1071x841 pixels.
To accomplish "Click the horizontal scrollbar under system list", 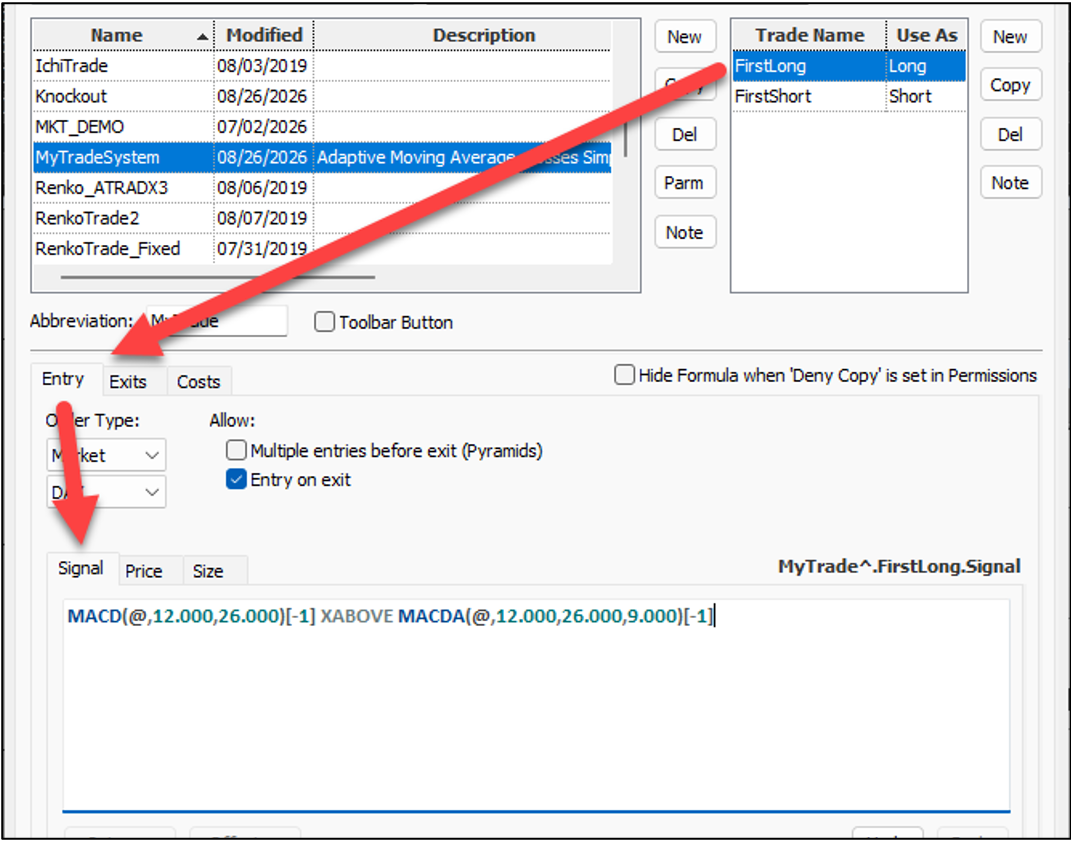I will tap(217, 277).
